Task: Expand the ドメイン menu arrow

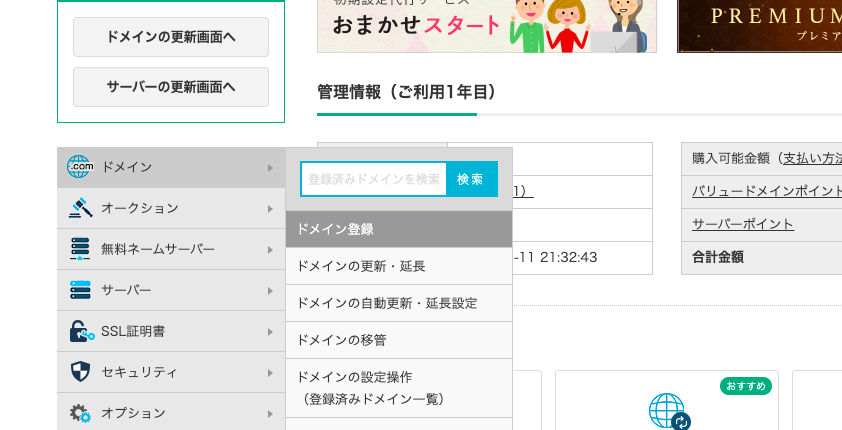Action: 270,168
